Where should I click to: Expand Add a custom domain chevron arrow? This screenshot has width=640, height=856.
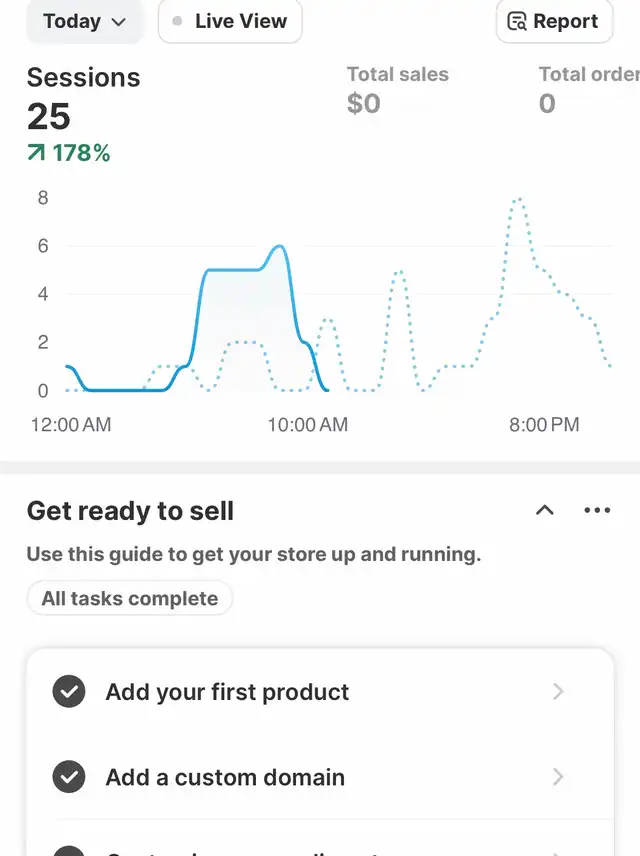(x=558, y=777)
